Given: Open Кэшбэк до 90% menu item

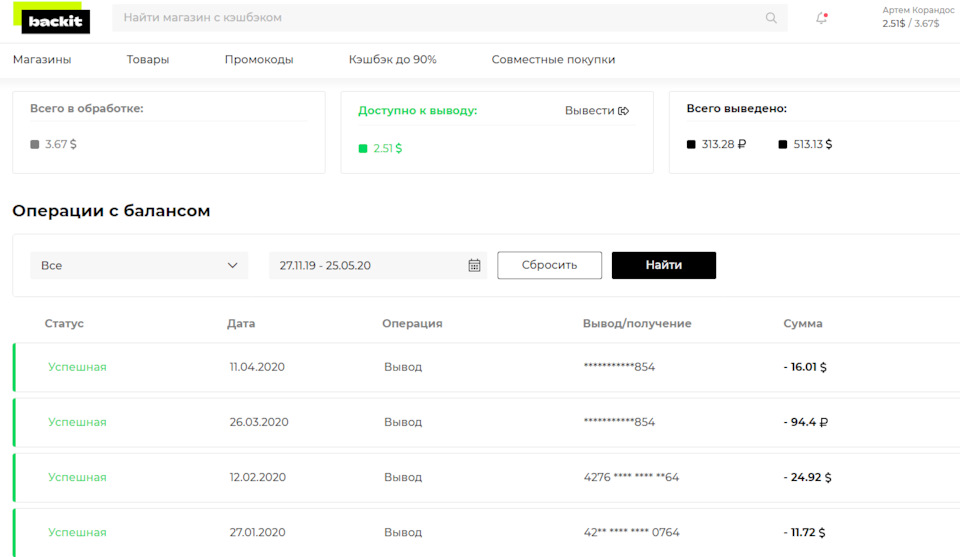Looking at the screenshot, I should click(x=392, y=59).
